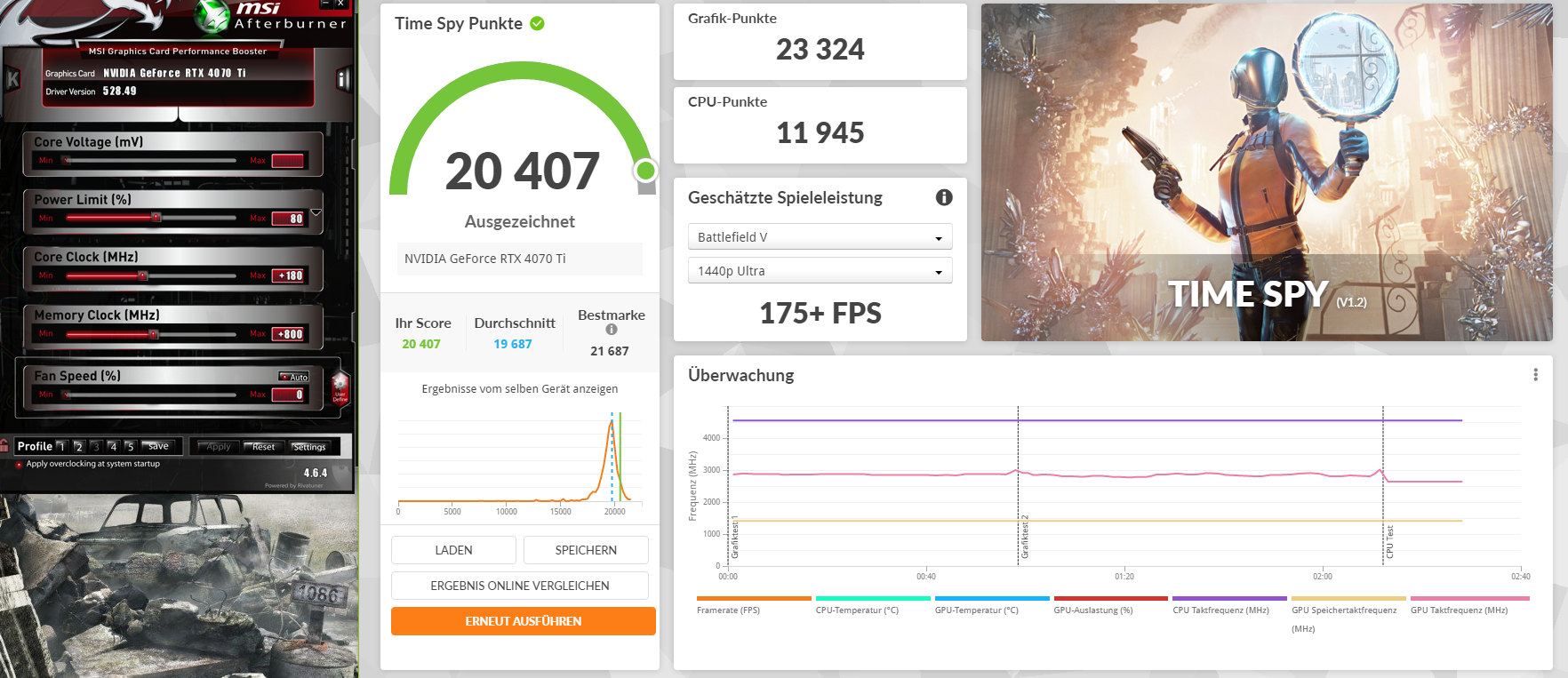The width and height of the screenshot is (1568, 678).
Task: Toggle CPU Taktfrequenz (MHz) series in the legend
Action: [1229, 605]
